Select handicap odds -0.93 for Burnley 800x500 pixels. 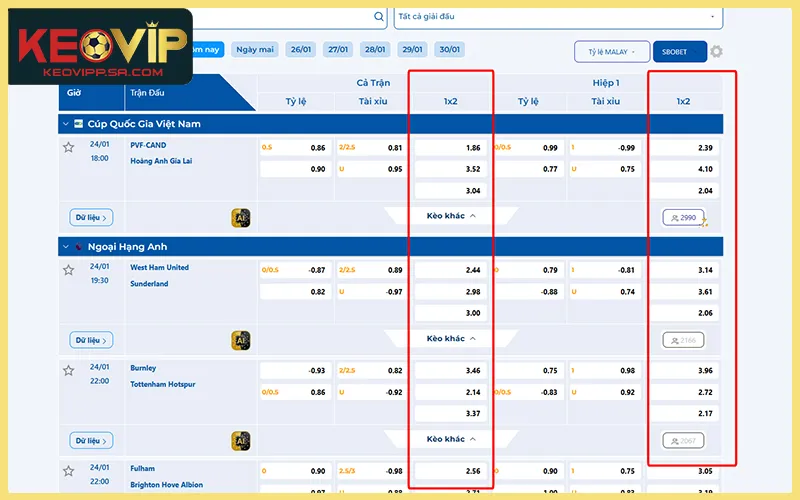[295, 370]
